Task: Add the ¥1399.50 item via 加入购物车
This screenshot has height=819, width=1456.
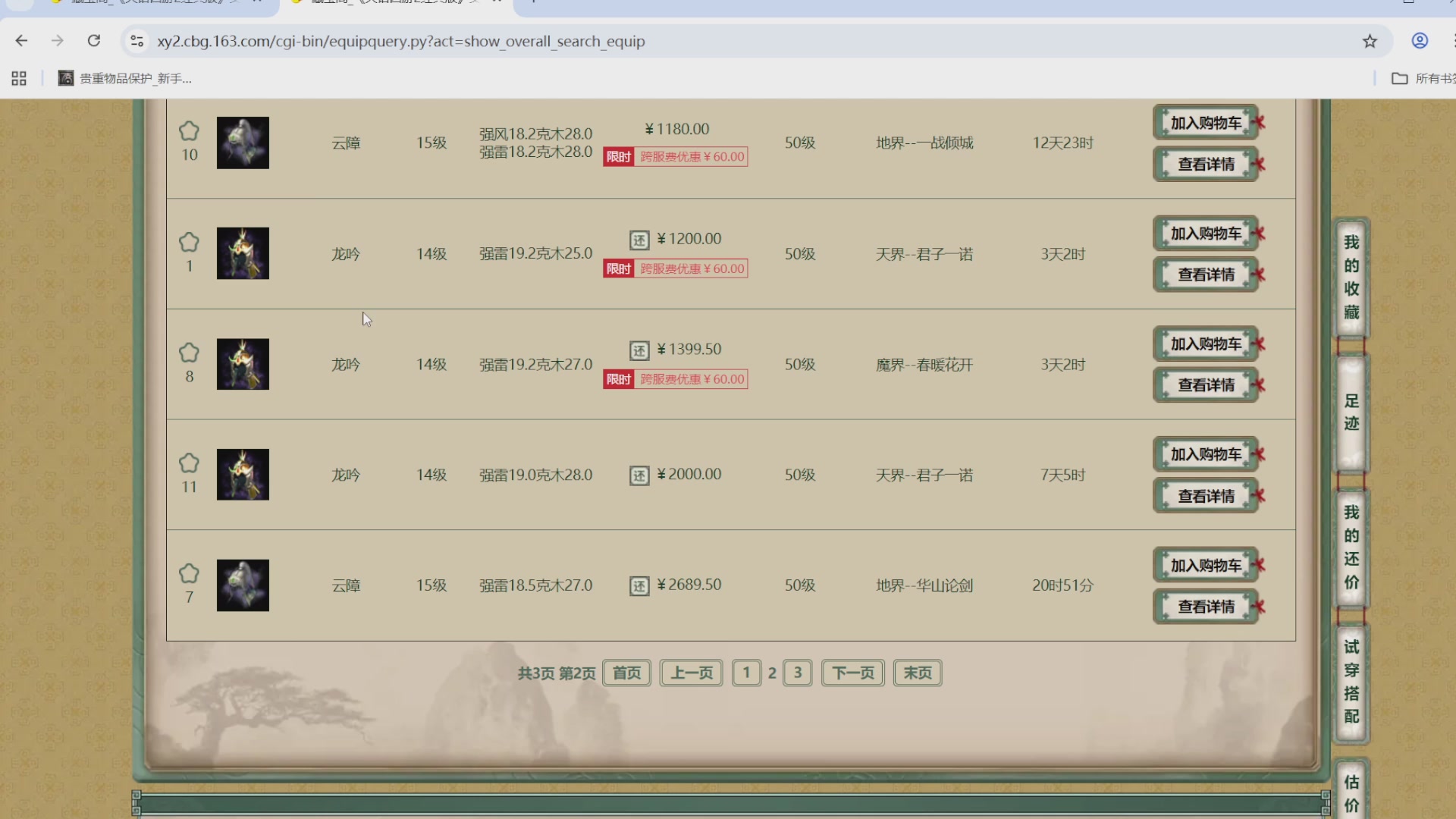Action: click(x=1205, y=344)
